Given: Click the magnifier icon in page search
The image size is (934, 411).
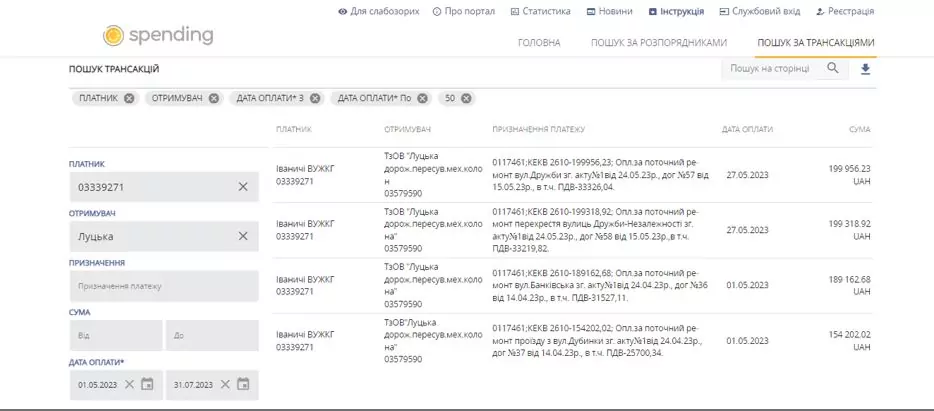Looking at the screenshot, I should pyautogui.click(x=832, y=68).
